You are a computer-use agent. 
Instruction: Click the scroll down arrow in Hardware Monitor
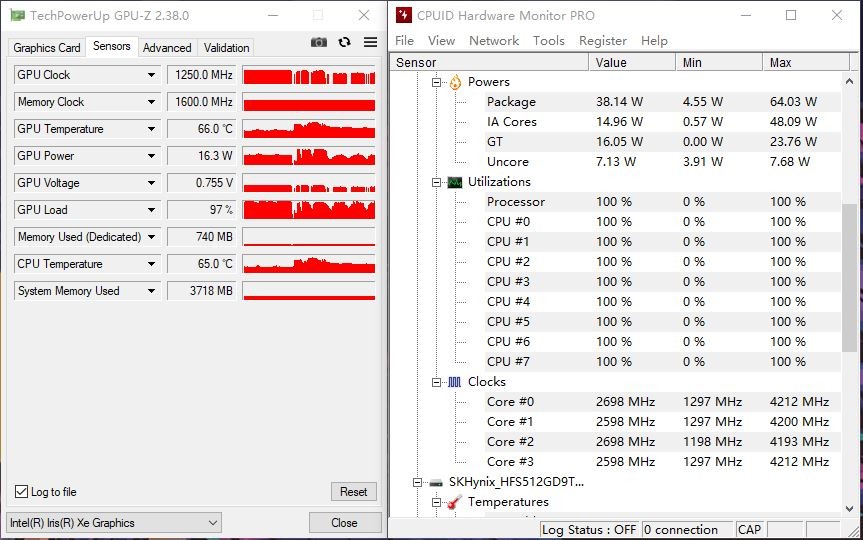point(849,509)
